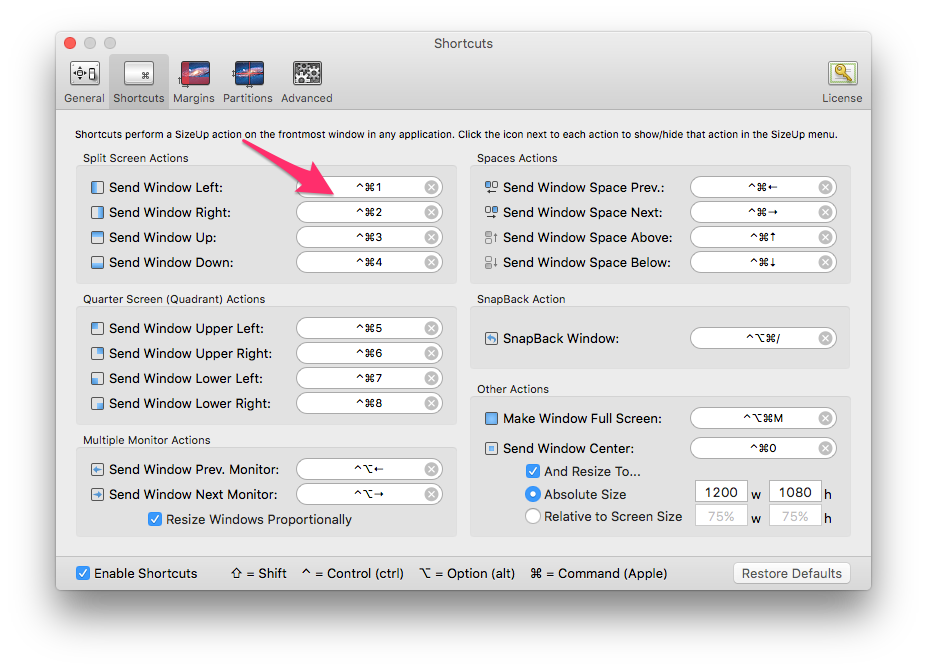The width and height of the screenshot is (927, 670).
Task: Open the General preferences tab
Action: click(85, 82)
